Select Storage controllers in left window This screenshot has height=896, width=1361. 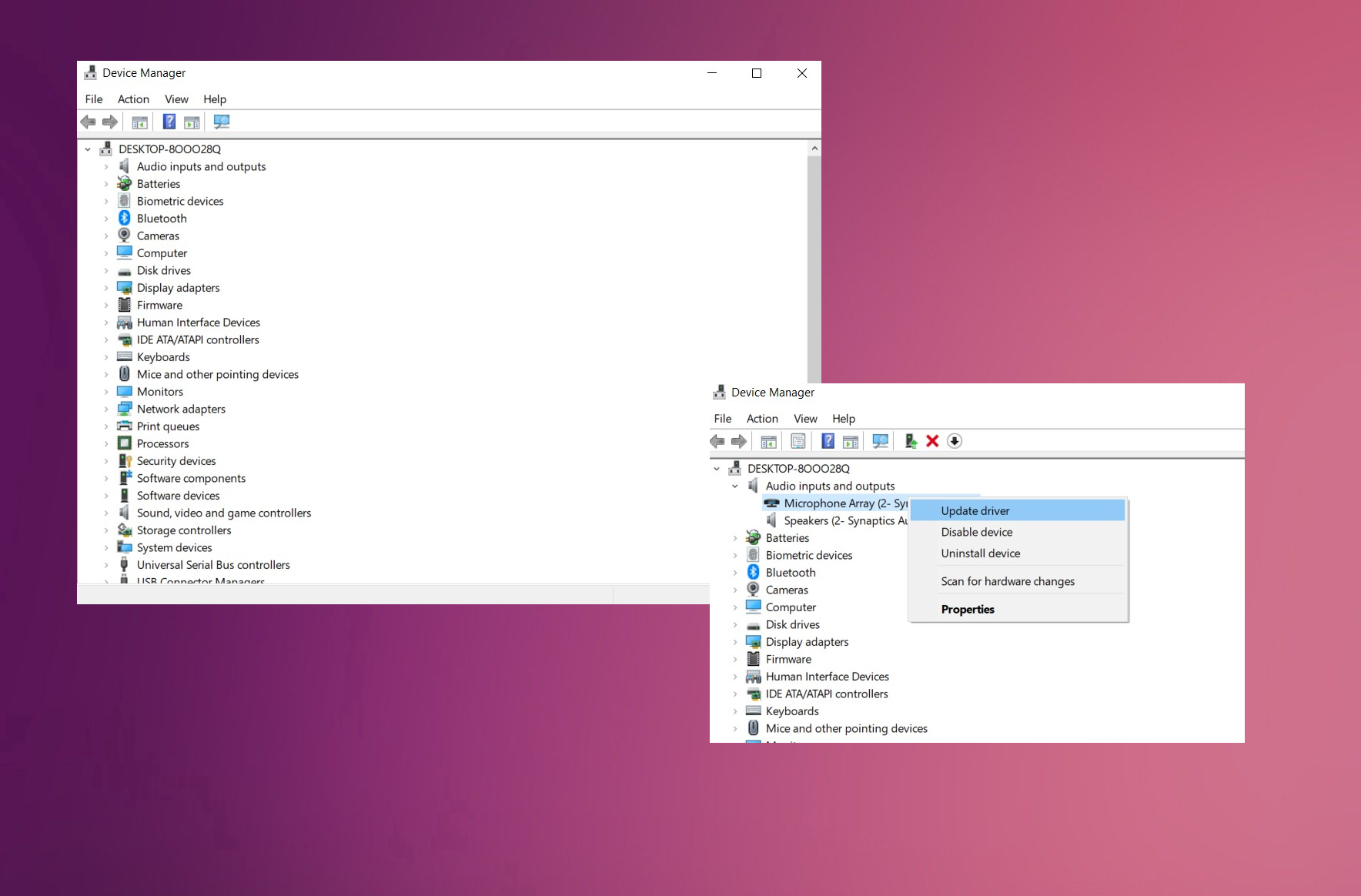click(x=184, y=530)
